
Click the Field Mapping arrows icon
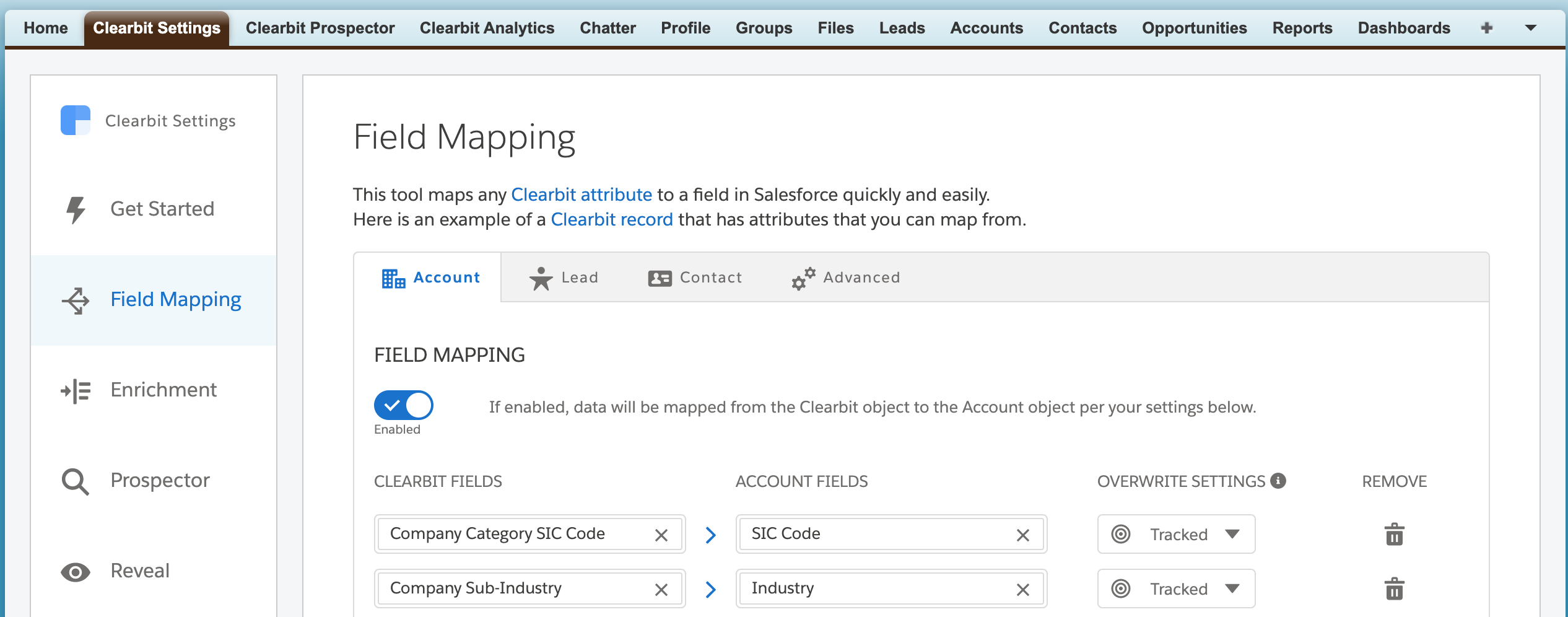click(76, 300)
